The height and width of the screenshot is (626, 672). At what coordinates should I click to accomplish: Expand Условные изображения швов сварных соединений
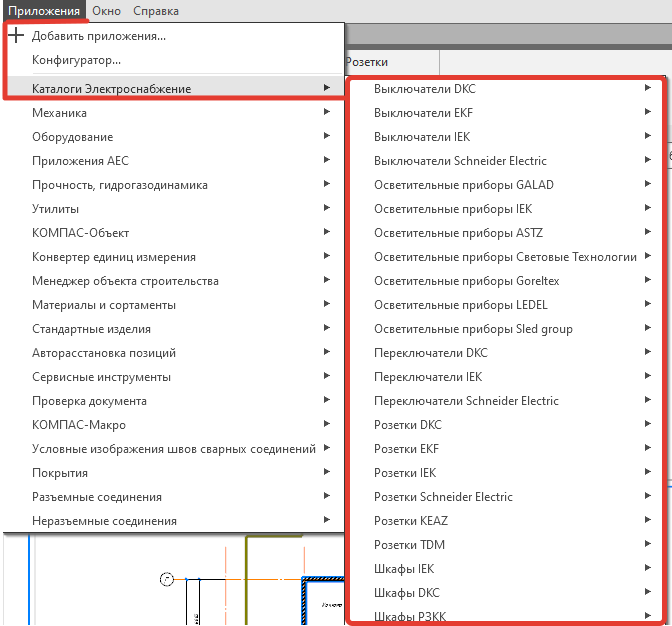[174, 449]
